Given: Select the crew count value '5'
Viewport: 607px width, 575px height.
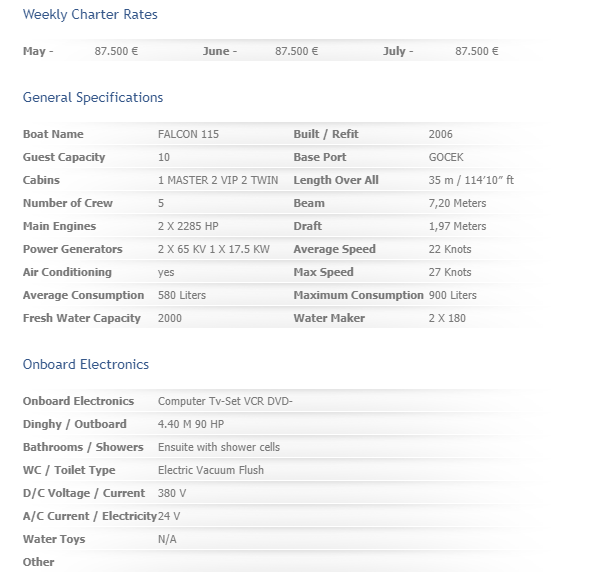Looking at the screenshot, I should (161, 203).
